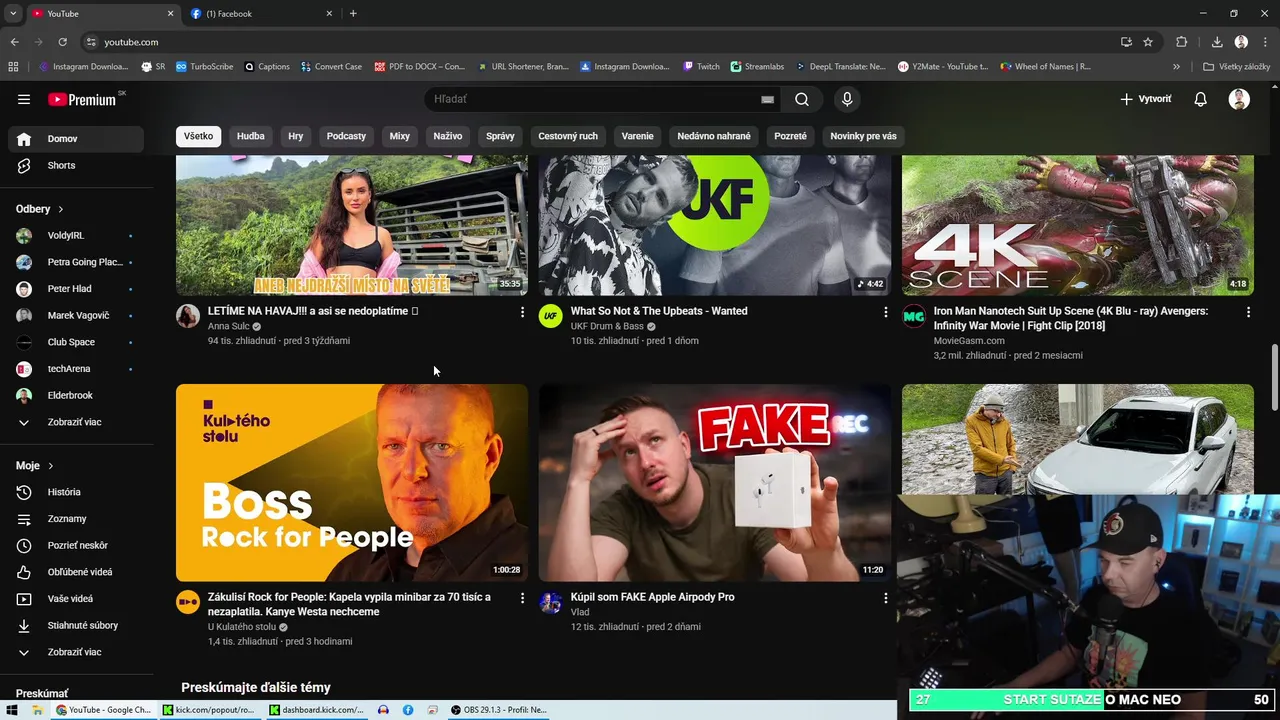Select the Naživo filter chip
The height and width of the screenshot is (720, 1280).
448,136
